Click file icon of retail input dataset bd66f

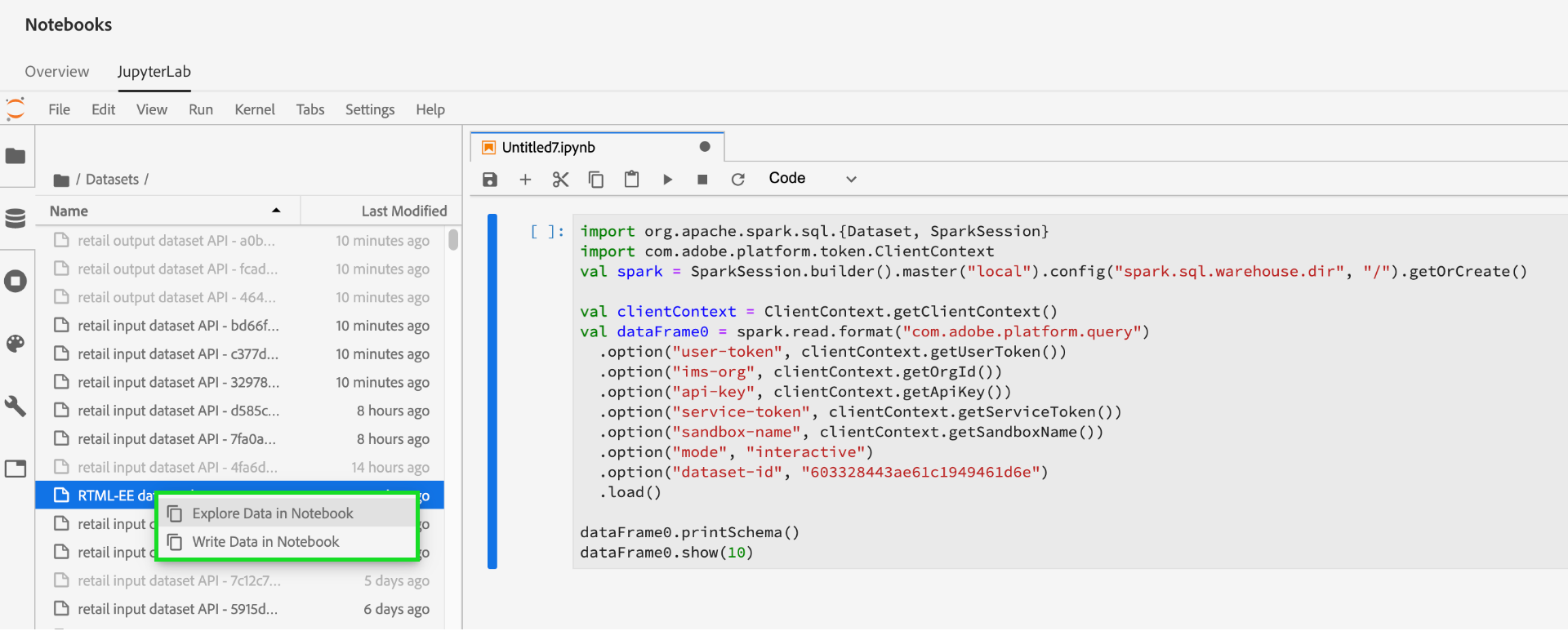coord(61,325)
